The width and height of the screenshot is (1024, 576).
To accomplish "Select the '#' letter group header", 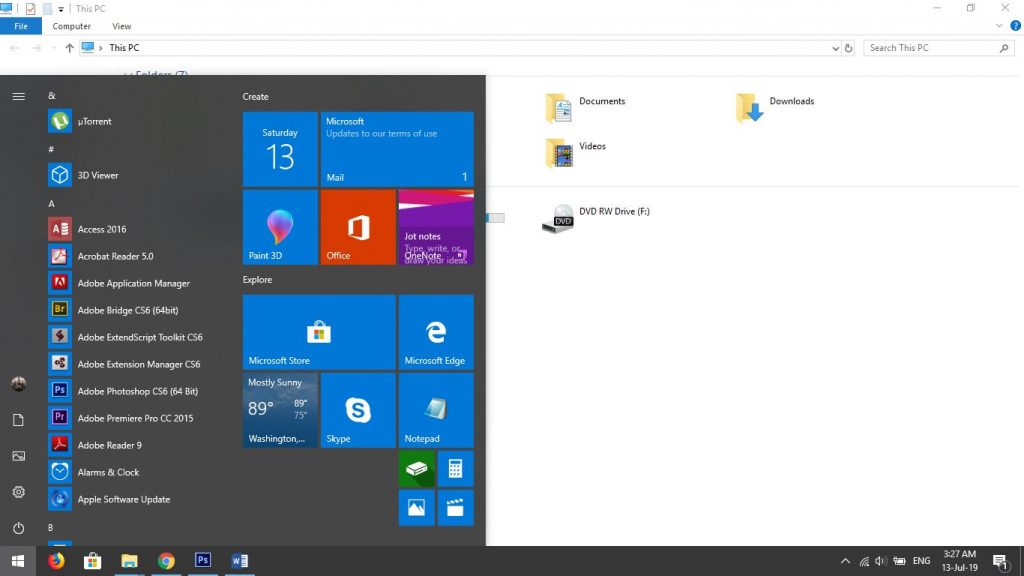I will (51, 150).
